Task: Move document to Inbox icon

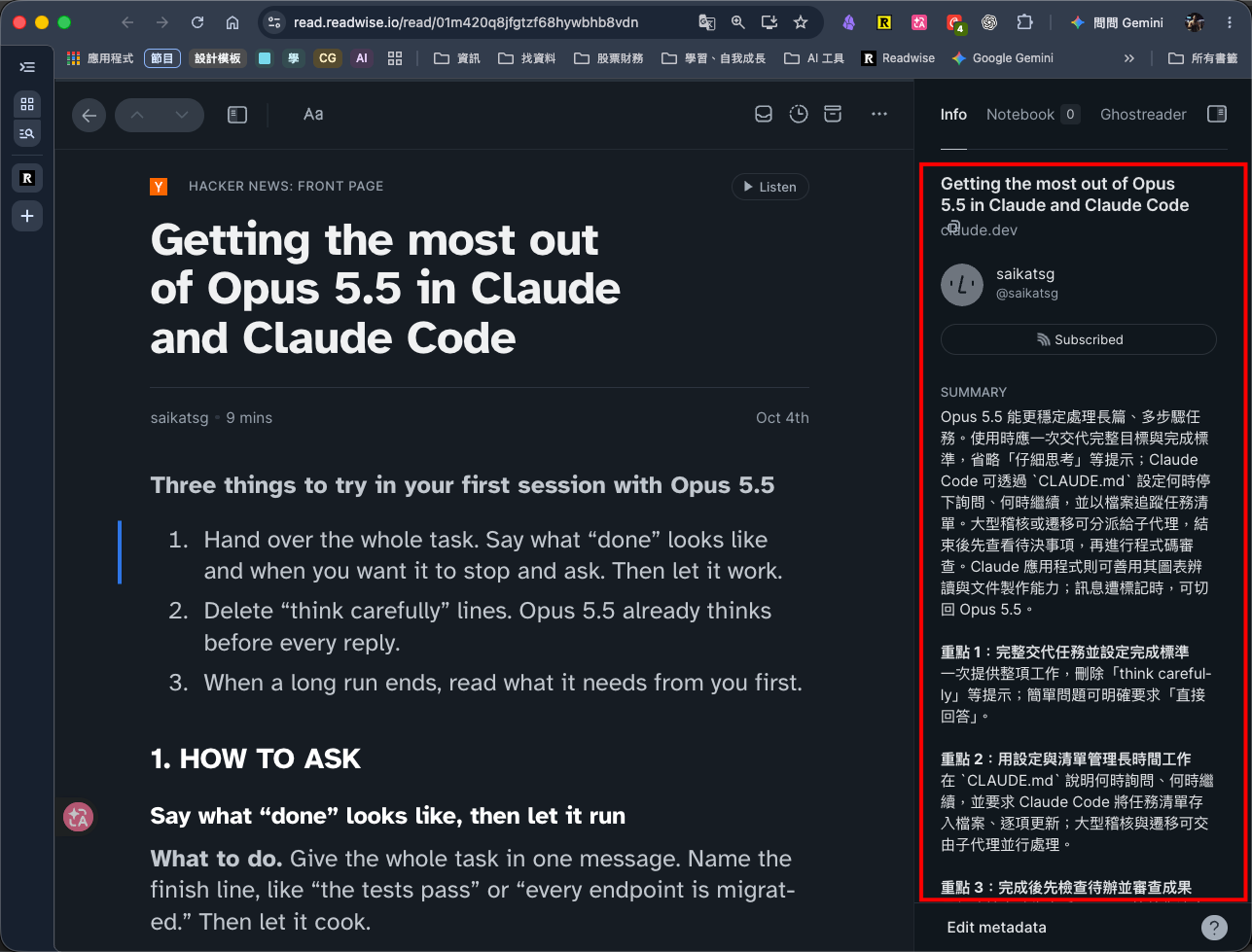Action: [x=764, y=115]
